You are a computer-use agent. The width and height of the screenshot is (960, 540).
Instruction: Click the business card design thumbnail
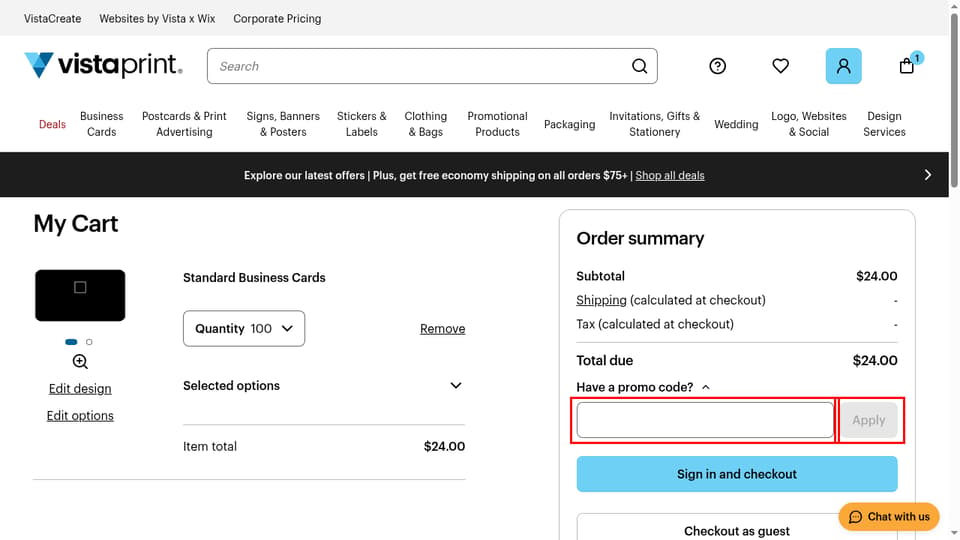(x=80, y=295)
